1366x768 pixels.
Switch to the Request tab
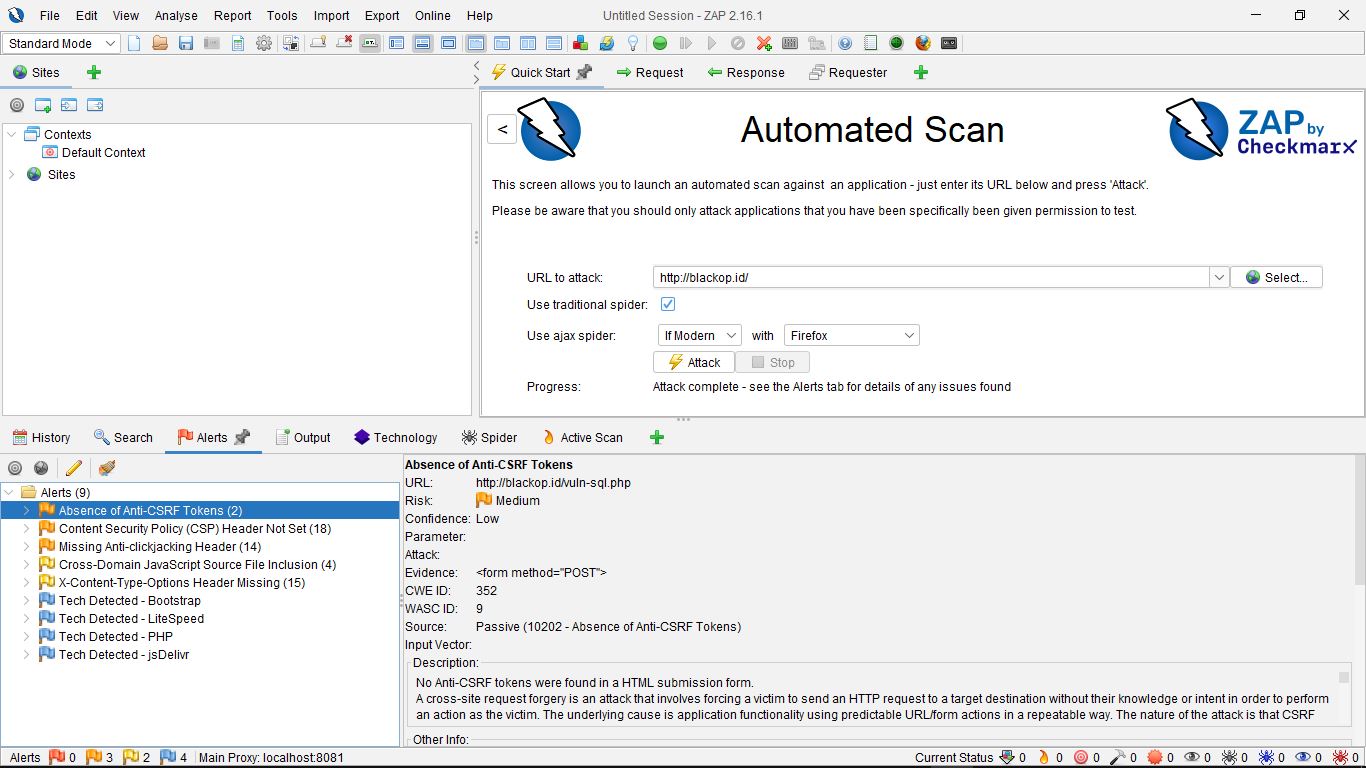pyautogui.click(x=649, y=72)
